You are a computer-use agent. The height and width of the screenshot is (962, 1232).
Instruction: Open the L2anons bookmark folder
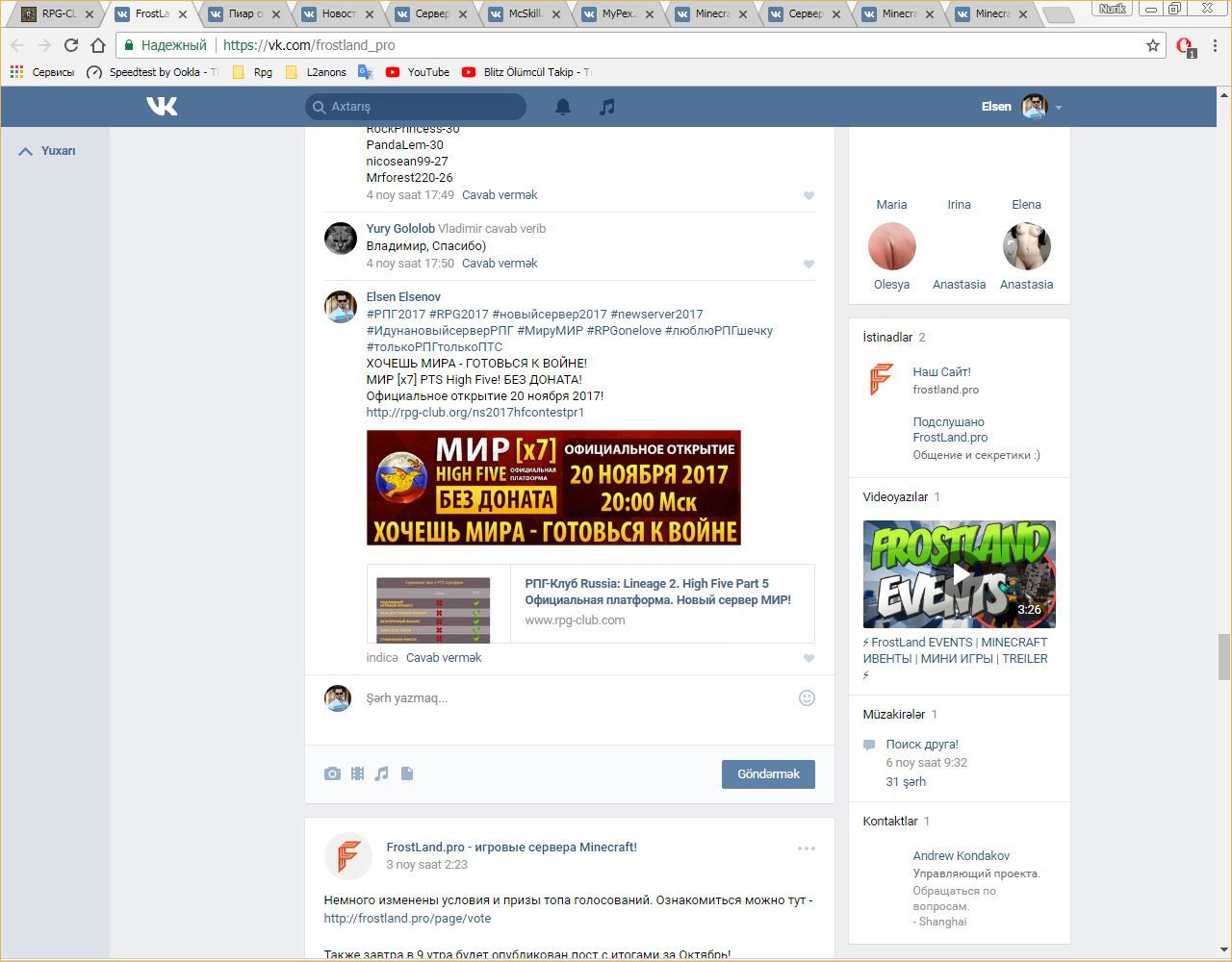pyautogui.click(x=316, y=72)
